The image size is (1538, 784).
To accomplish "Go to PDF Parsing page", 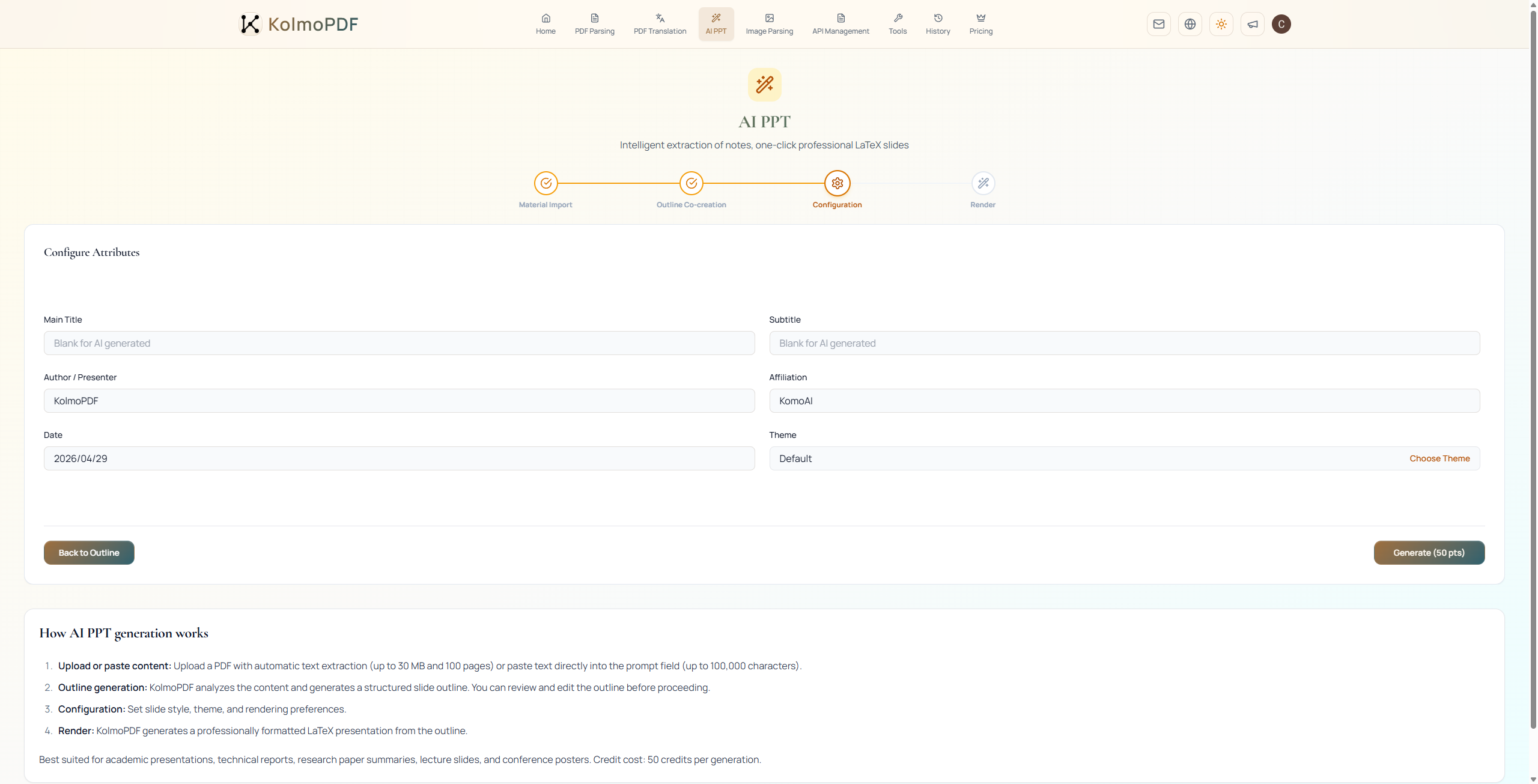I will click(594, 24).
